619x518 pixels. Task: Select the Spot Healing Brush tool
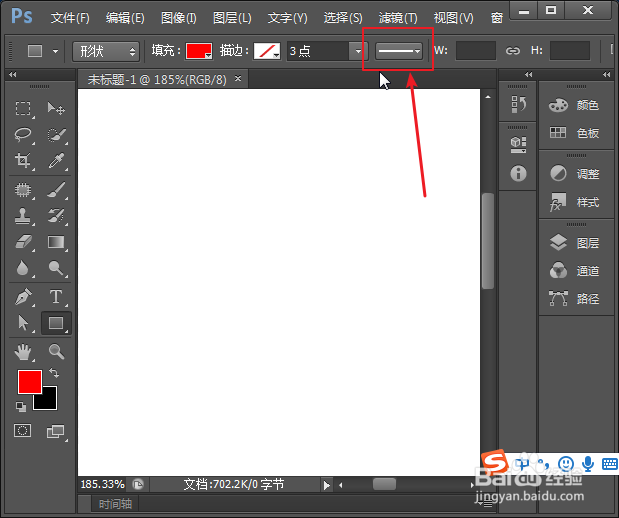click(23, 190)
